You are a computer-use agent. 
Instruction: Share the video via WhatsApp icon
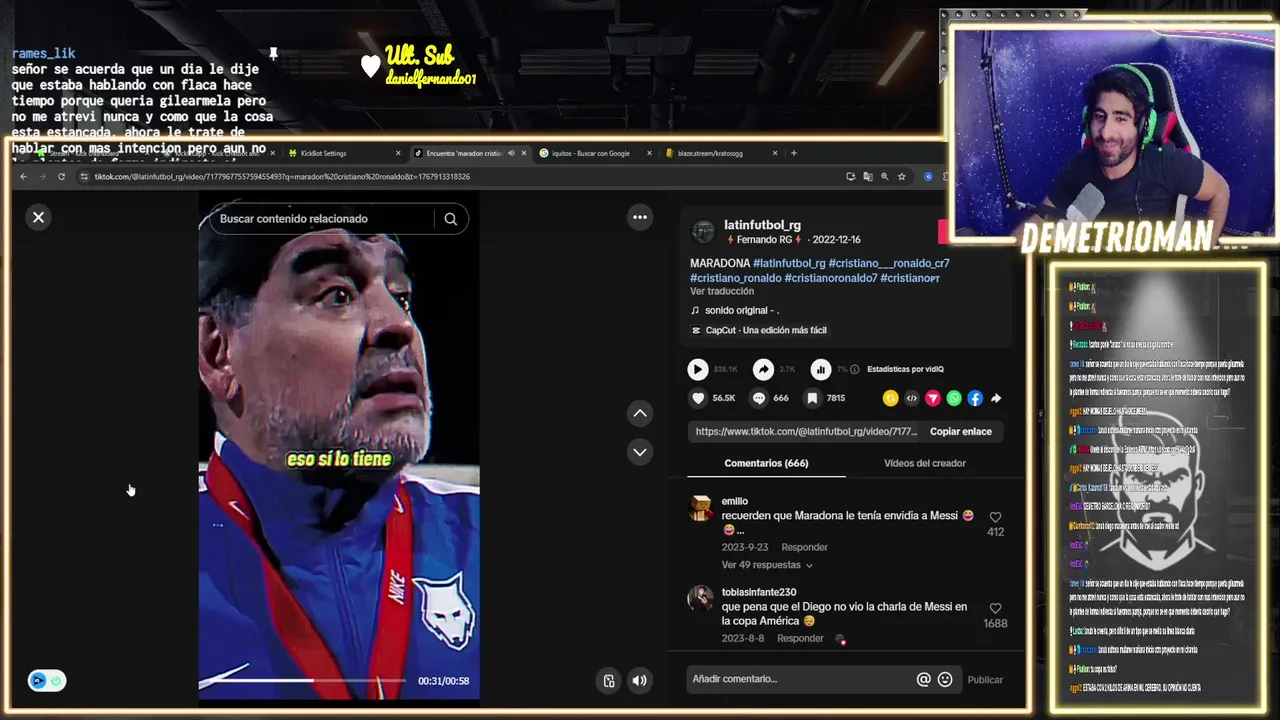[x=954, y=398]
